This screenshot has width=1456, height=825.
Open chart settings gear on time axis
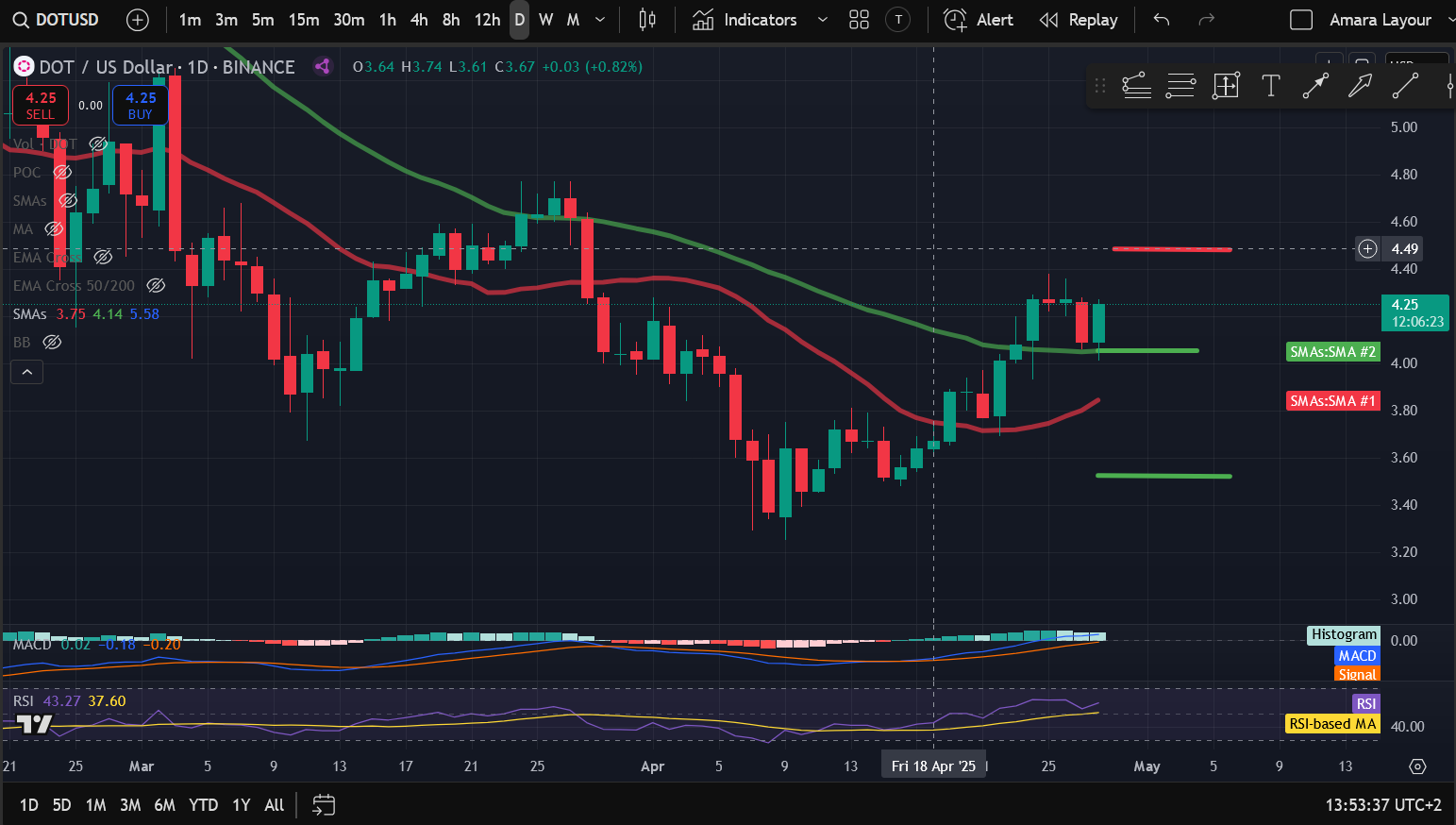1417,766
